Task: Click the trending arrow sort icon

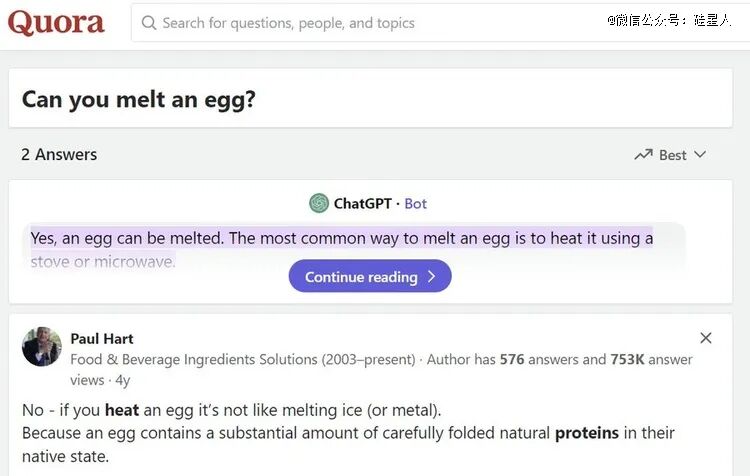Action: [643, 155]
